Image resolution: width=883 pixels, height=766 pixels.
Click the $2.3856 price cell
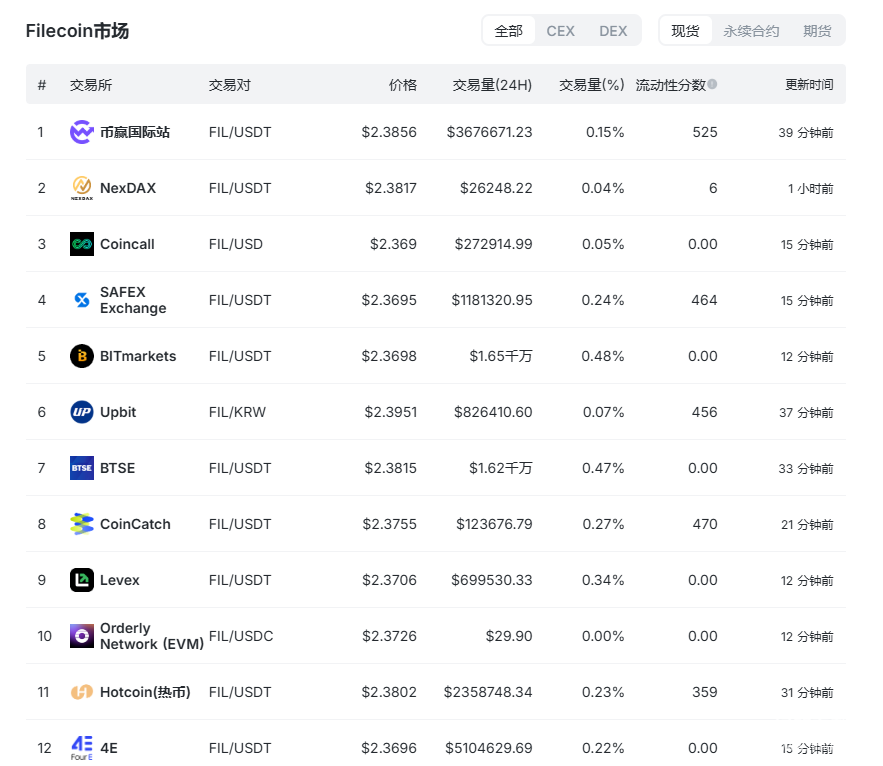click(x=389, y=132)
